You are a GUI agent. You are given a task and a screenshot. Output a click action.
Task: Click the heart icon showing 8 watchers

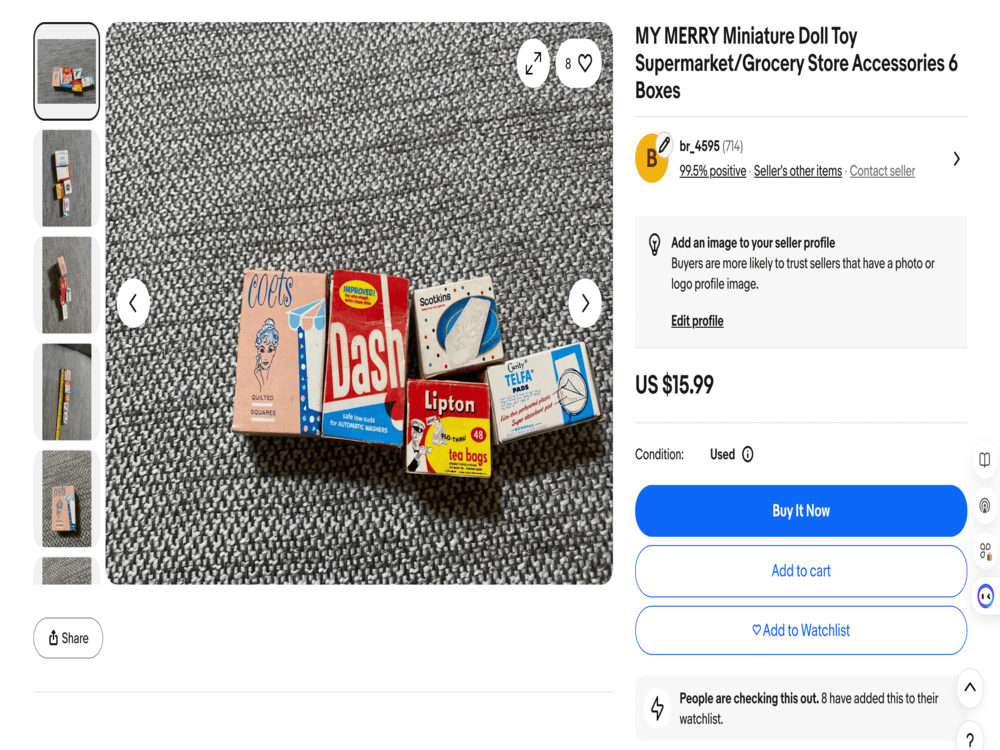pos(578,63)
